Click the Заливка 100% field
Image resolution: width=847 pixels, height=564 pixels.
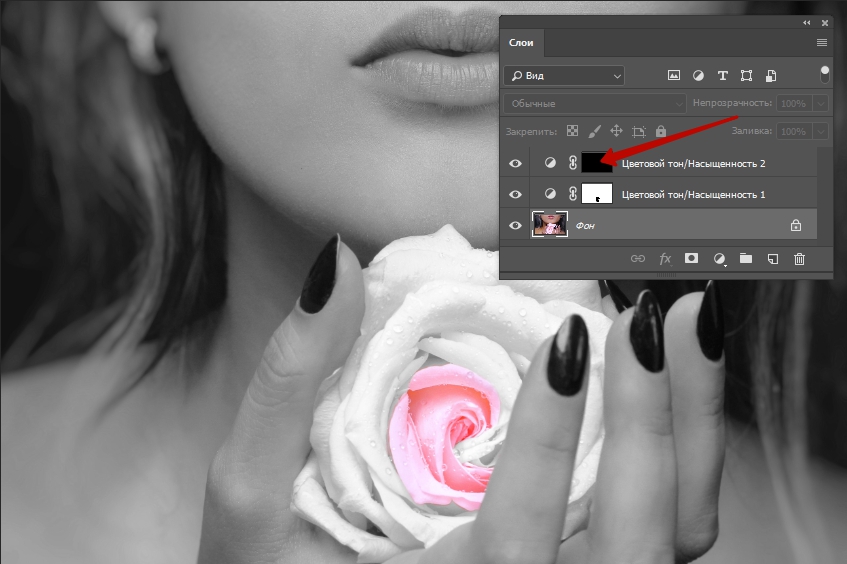pos(795,131)
